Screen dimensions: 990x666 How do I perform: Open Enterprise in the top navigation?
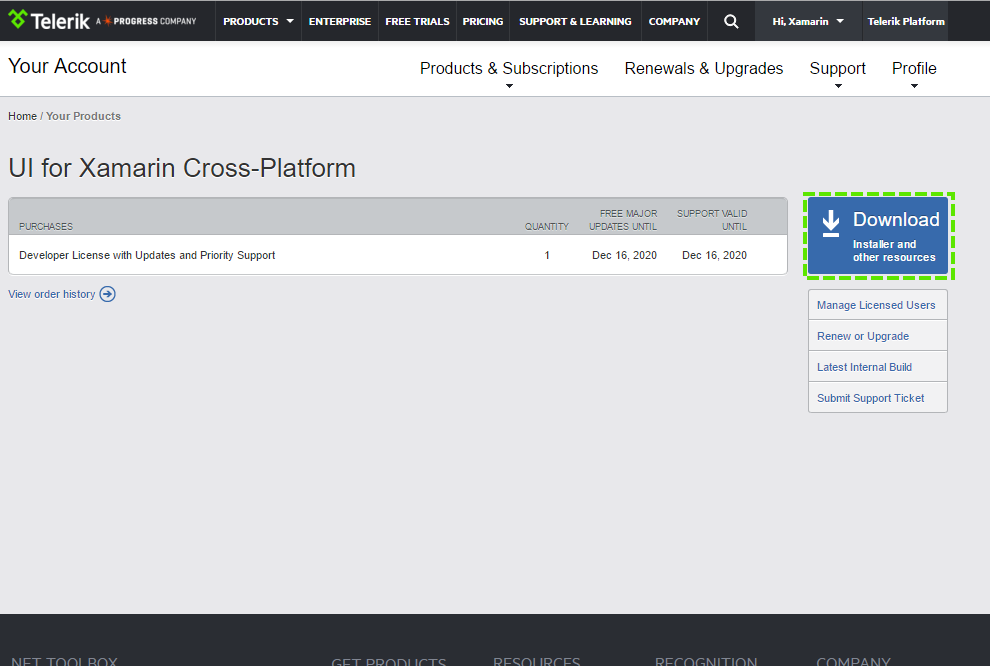[340, 21]
